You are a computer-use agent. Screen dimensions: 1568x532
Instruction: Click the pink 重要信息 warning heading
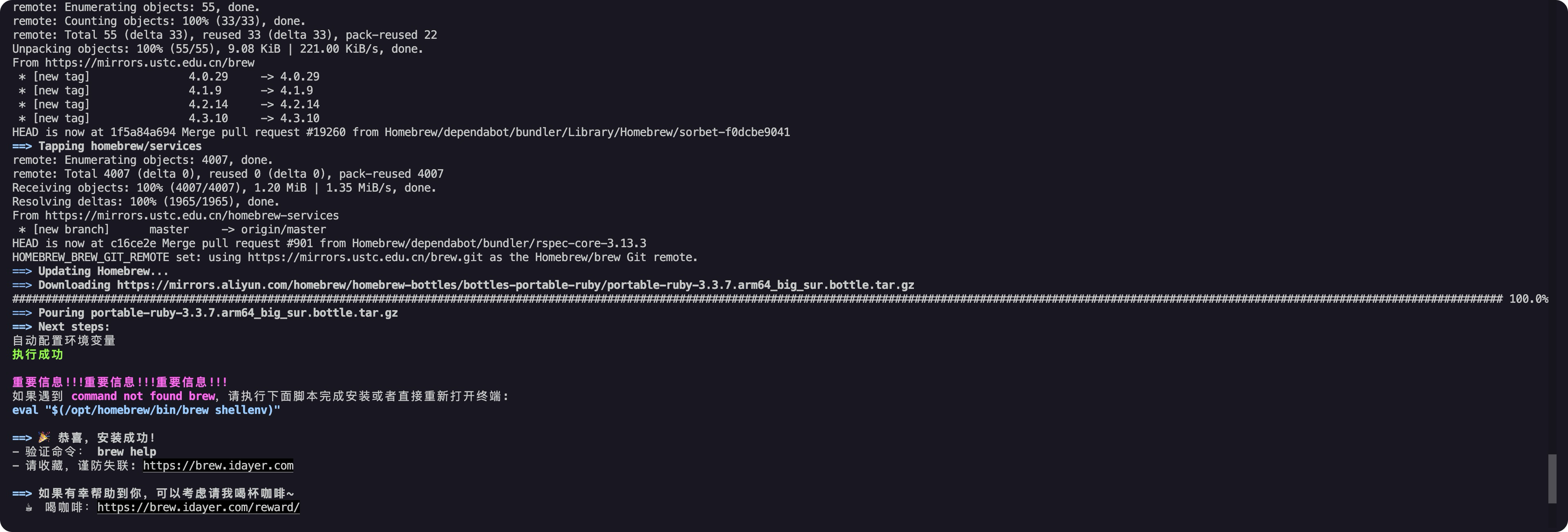point(120,382)
